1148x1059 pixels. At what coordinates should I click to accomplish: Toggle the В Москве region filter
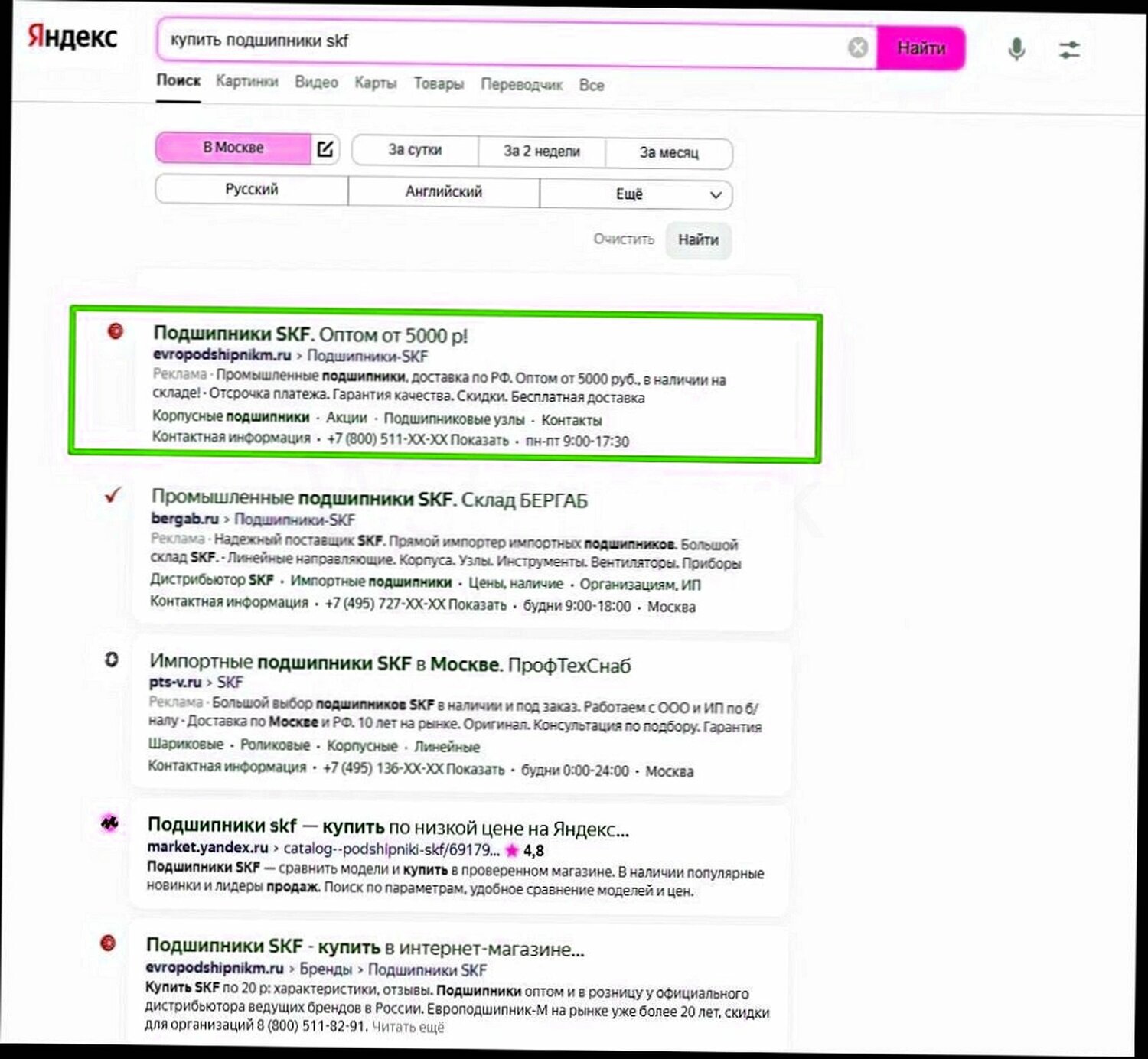click(233, 148)
